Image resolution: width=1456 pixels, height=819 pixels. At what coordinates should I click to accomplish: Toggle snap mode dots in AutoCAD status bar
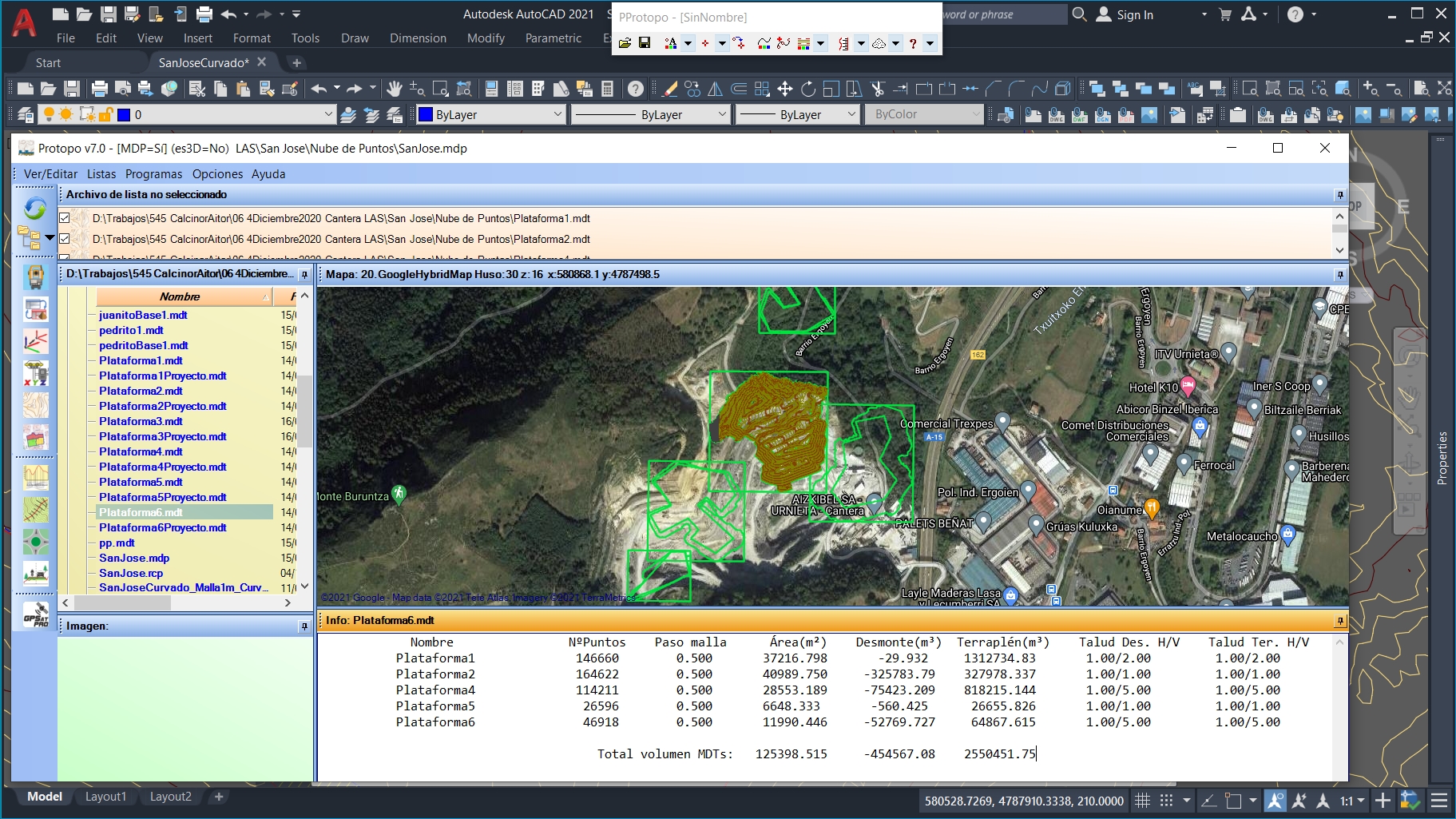pos(1166,801)
